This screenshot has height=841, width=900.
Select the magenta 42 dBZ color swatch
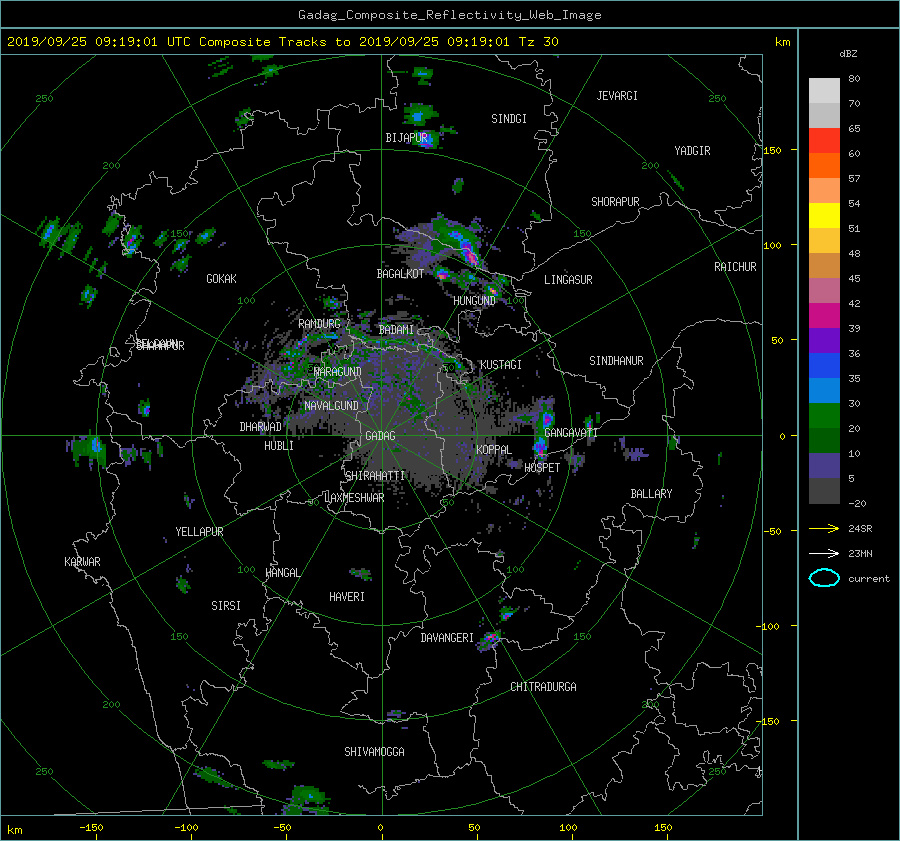pyautogui.click(x=824, y=315)
